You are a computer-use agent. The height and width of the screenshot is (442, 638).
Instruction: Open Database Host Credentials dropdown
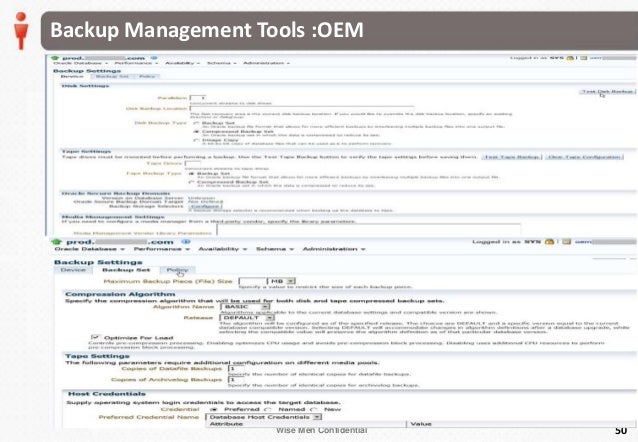click(264, 417)
